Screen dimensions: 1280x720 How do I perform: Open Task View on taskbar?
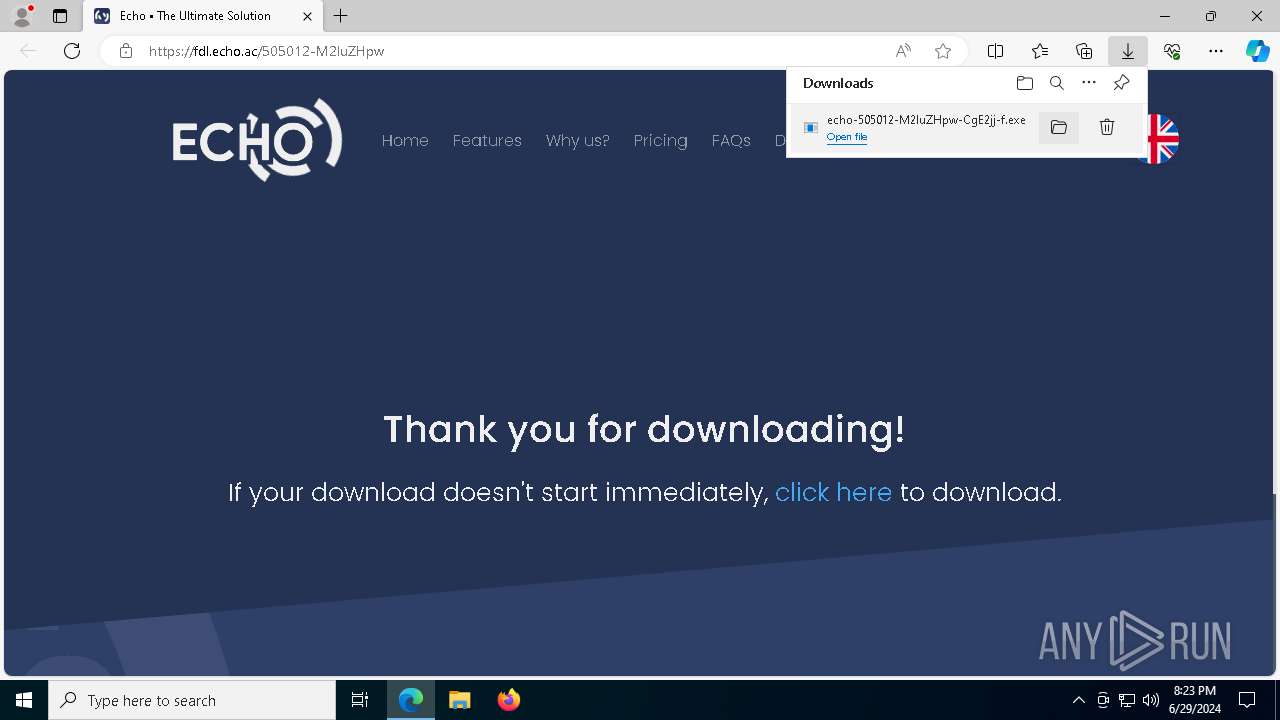(x=360, y=700)
